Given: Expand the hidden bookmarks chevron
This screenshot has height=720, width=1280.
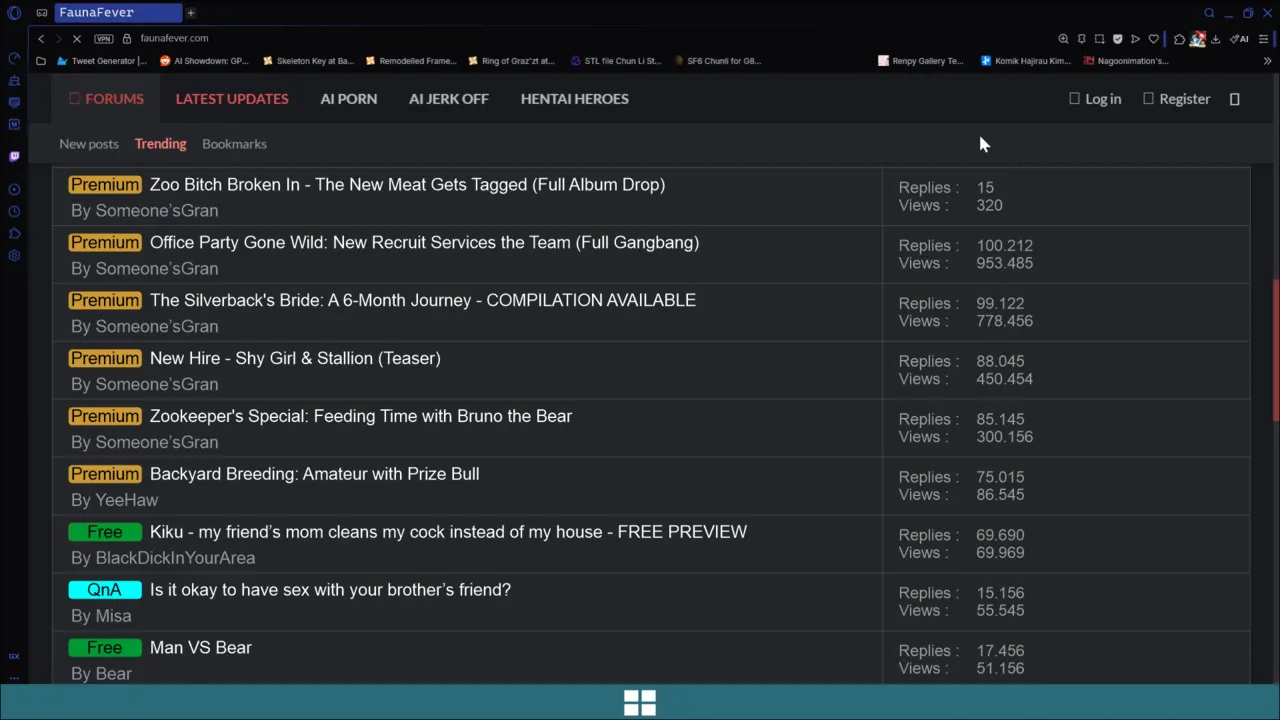Looking at the screenshot, I should 1267,61.
